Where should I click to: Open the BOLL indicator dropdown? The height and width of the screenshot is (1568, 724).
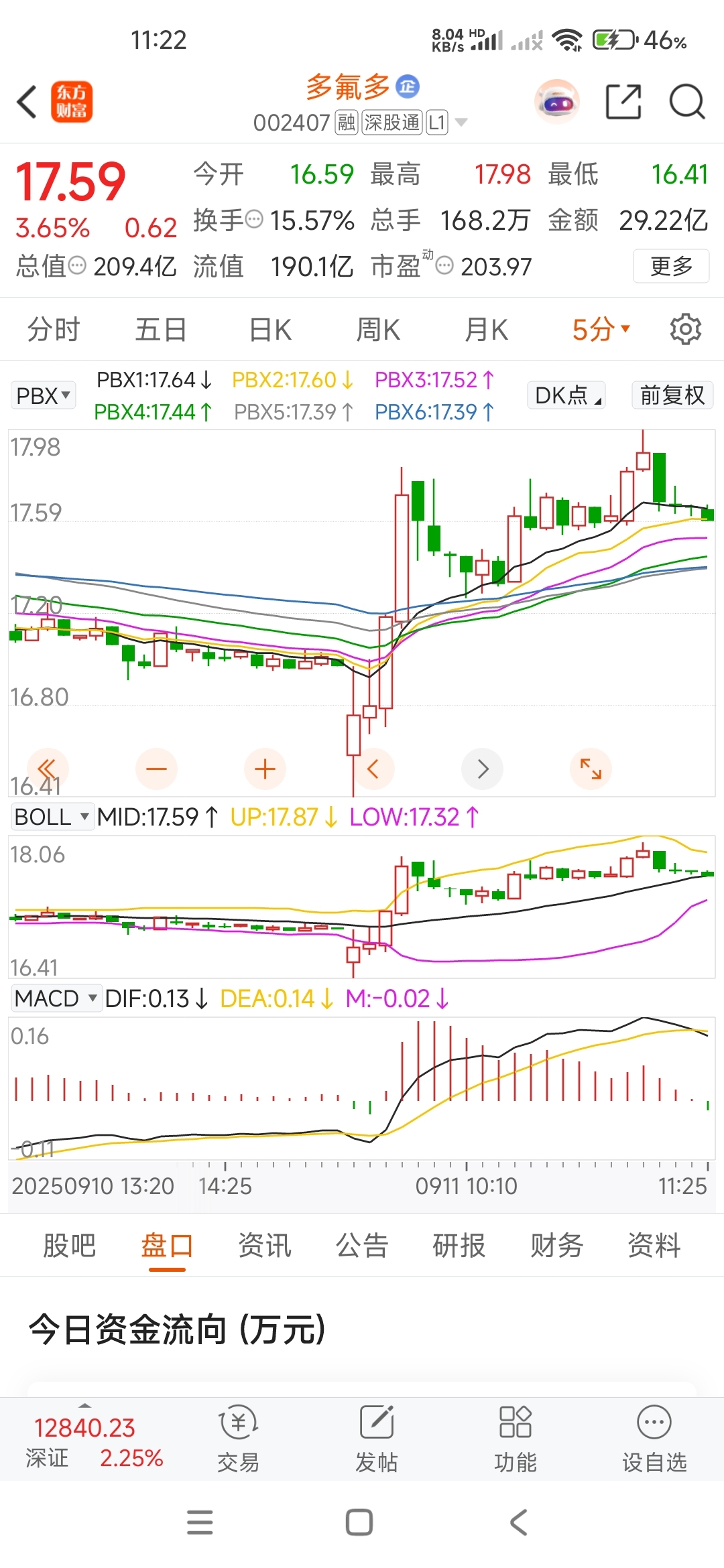point(52,817)
